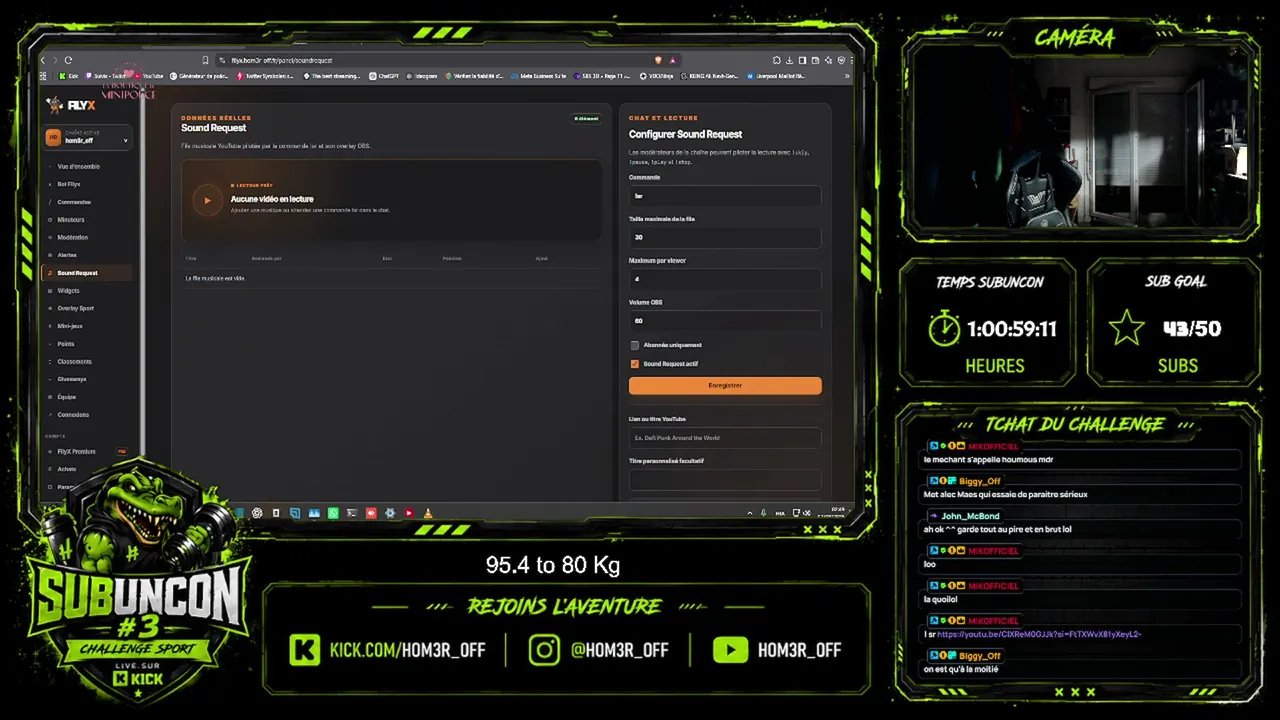Toggle the Abonnés uniquement checkbox
The height and width of the screenshot is (720, 1280).
pyautogui.click(x=634, y=345)
